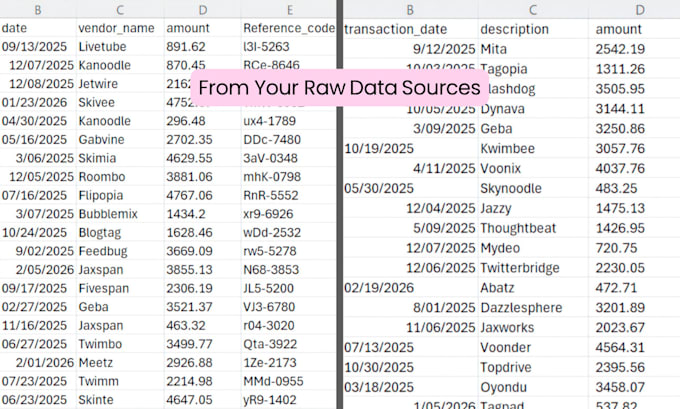Select transaction date 9/12/2025

[x=410, y=49]
